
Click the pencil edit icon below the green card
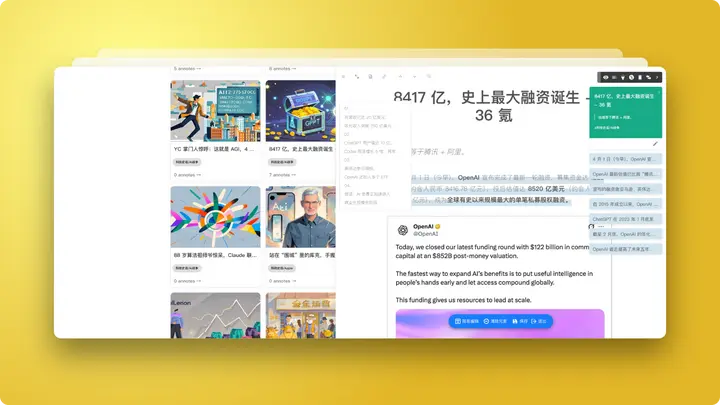point(655,144)
